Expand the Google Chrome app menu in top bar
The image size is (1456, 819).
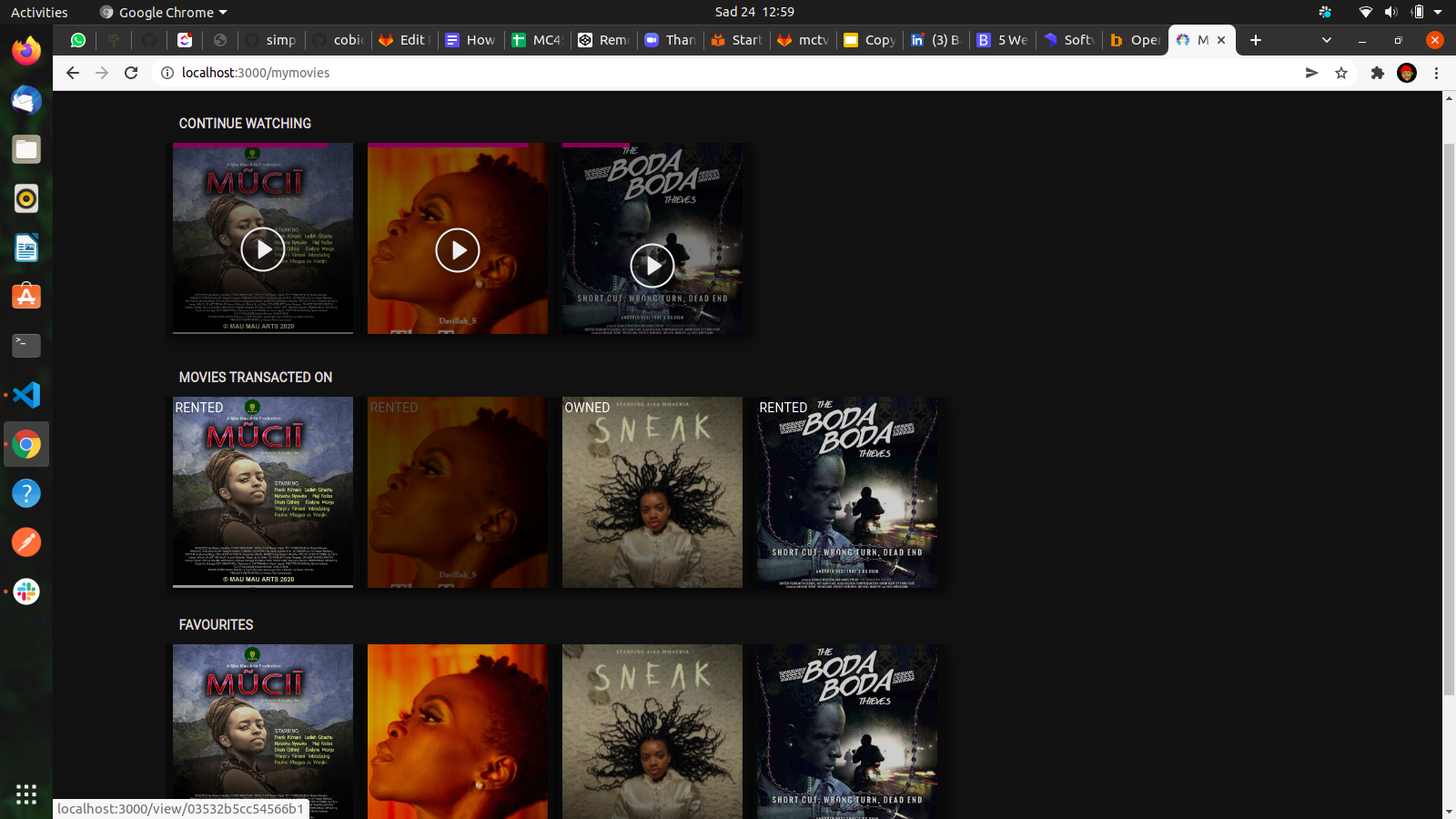[223, 13]
